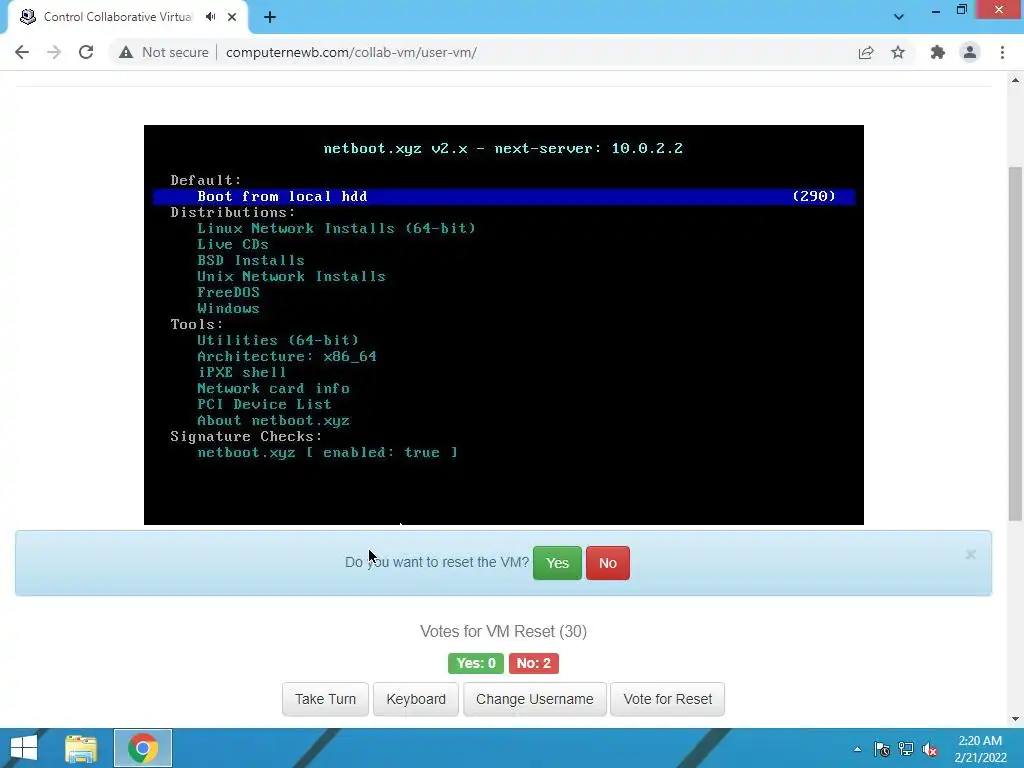Open the Chrome profile avatar icon

[x=970, y=52]
